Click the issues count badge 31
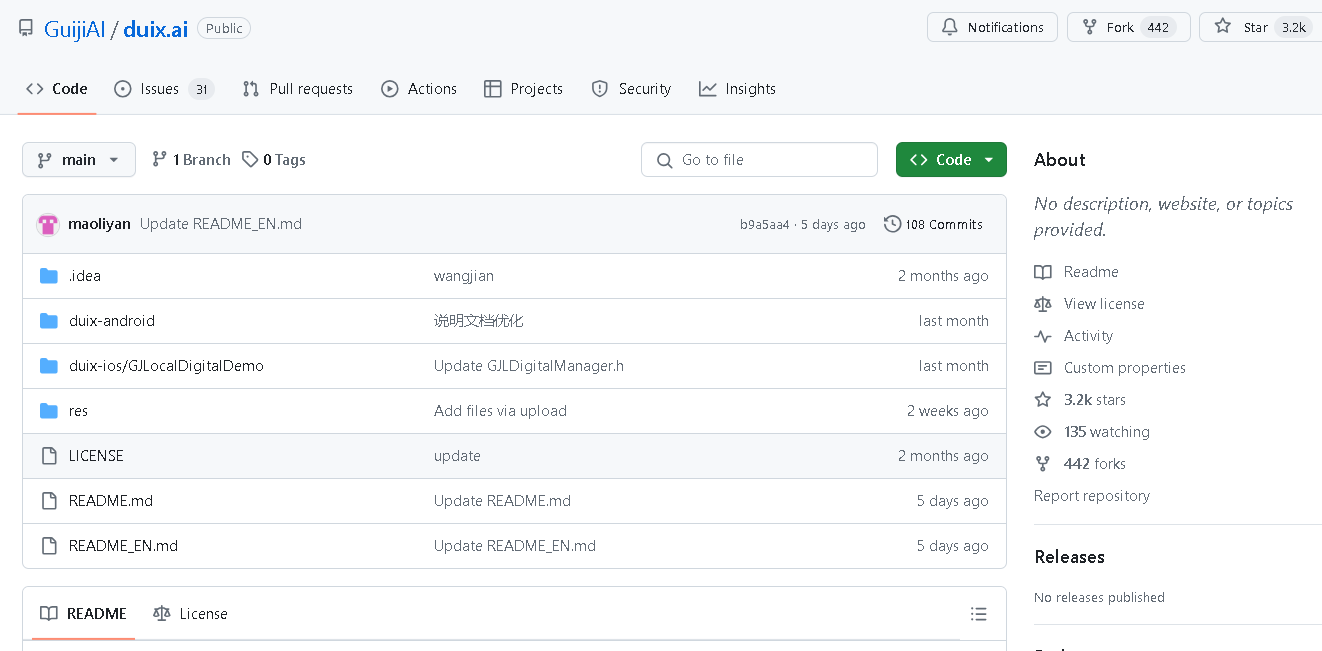 (201, 89)
